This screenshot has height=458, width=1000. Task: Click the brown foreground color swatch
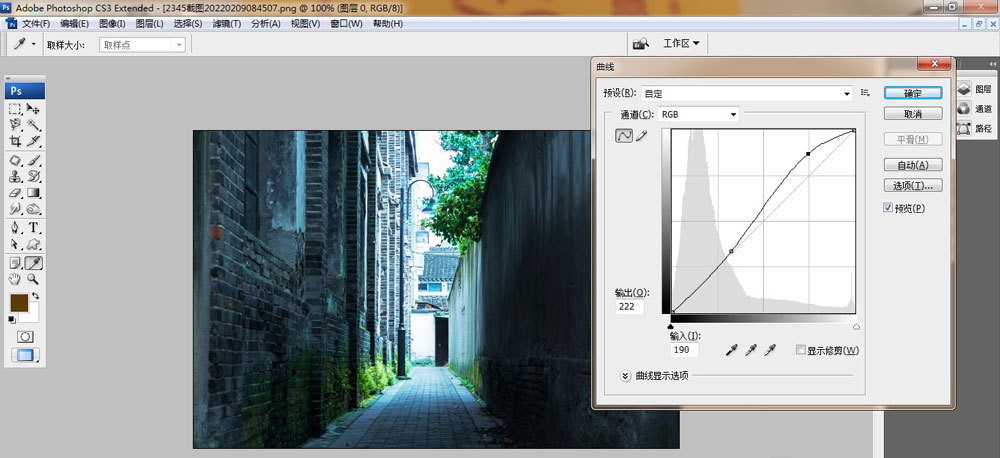click(x=19, y=302)
